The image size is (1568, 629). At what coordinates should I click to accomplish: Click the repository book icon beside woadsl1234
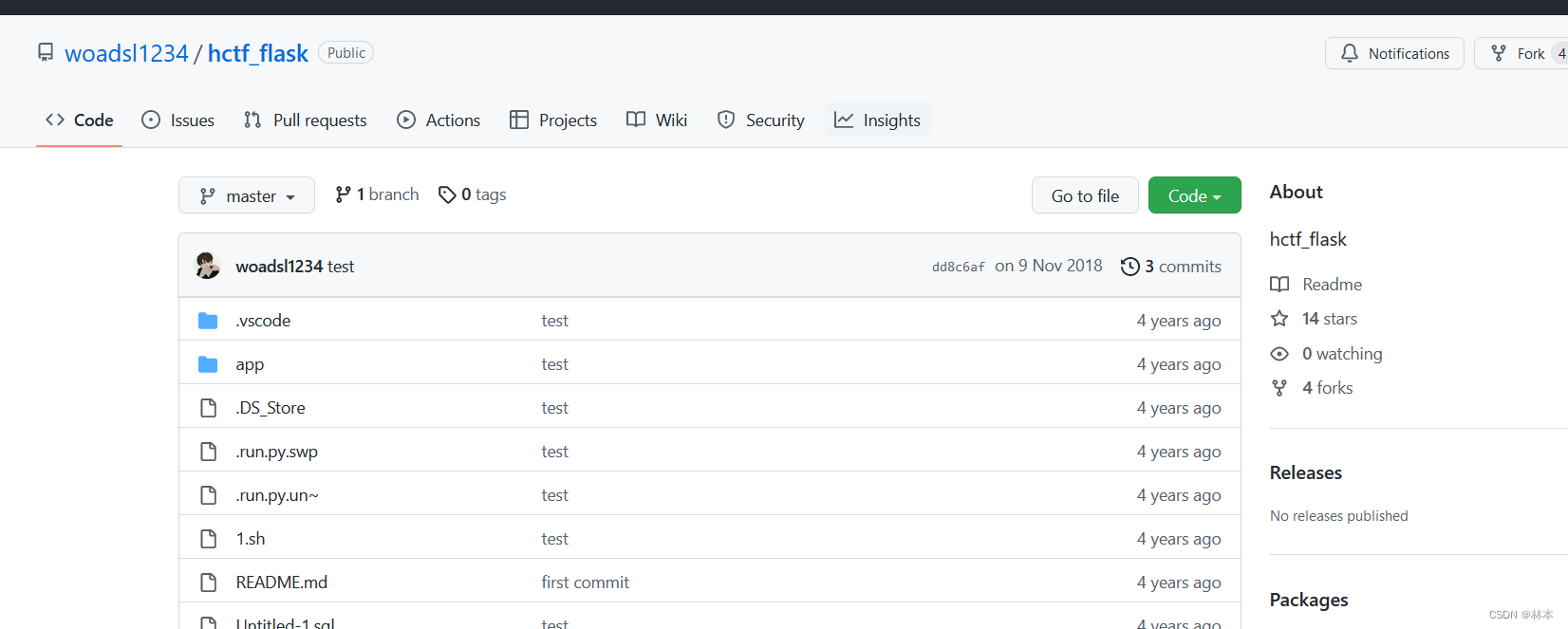(x=46, y=52)
